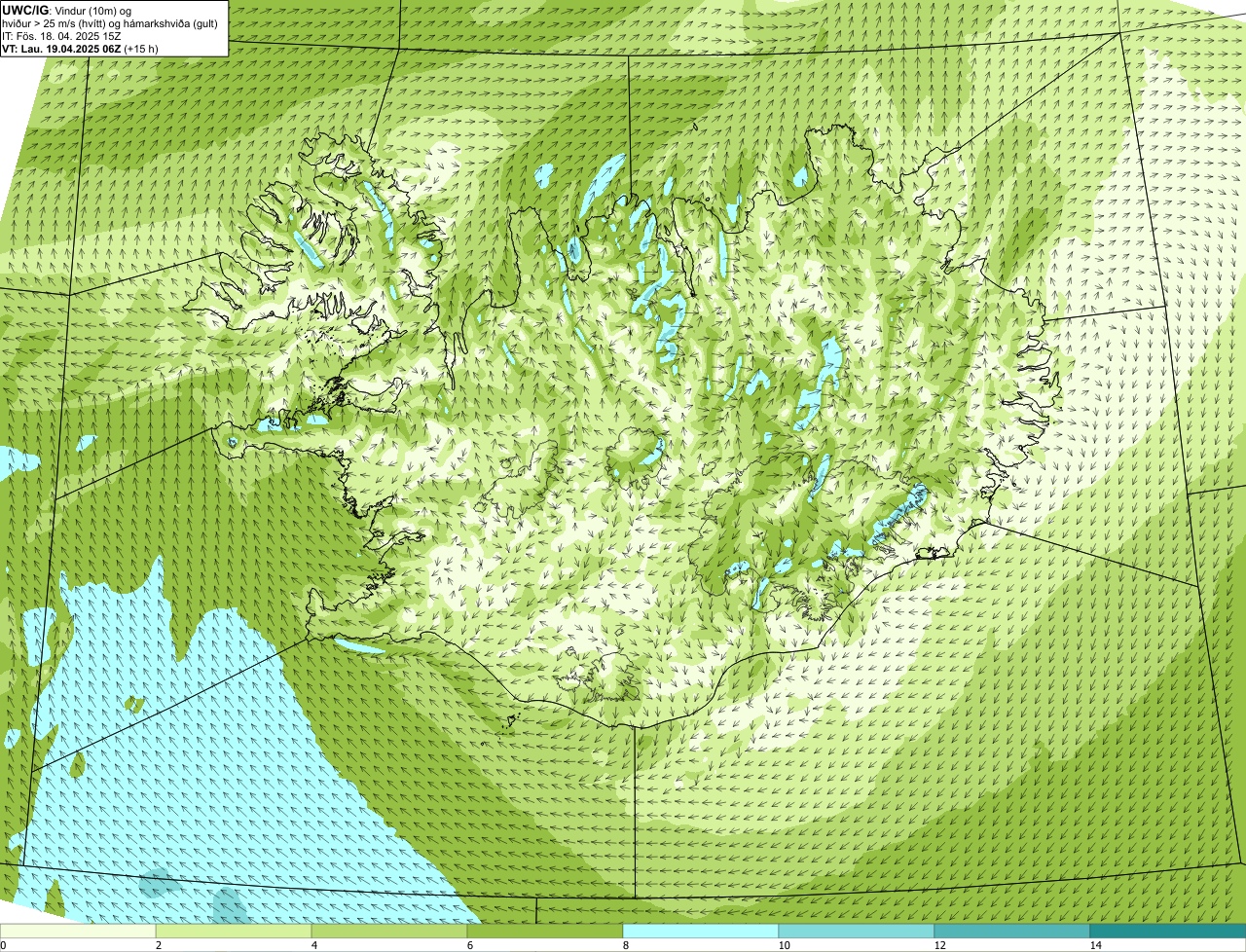Click the legend scale label "10"
This screenshot has width=1246, height=952.
(784, 945)
